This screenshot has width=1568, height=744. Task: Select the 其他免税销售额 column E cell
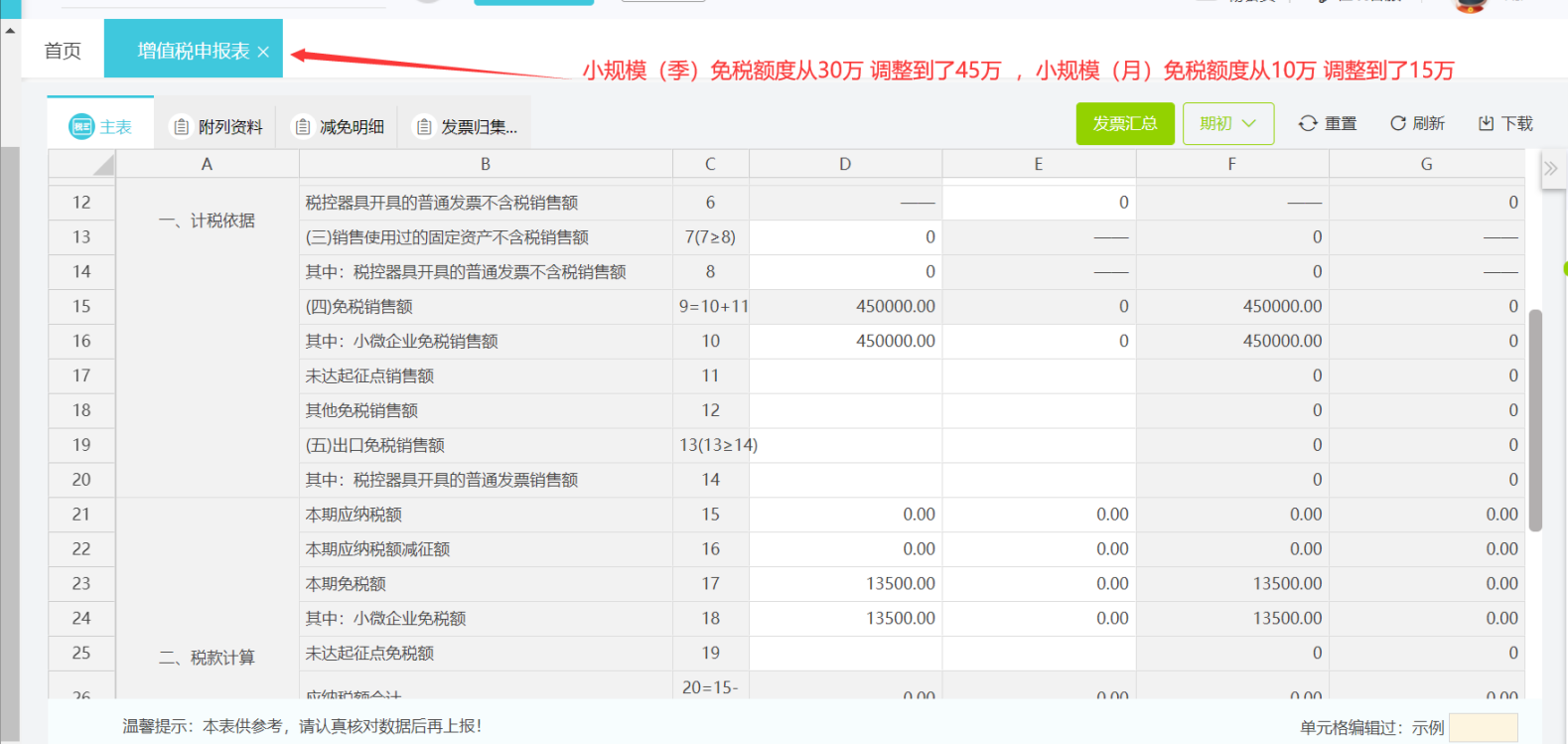pyautogui.click(x=1038, y=410)
